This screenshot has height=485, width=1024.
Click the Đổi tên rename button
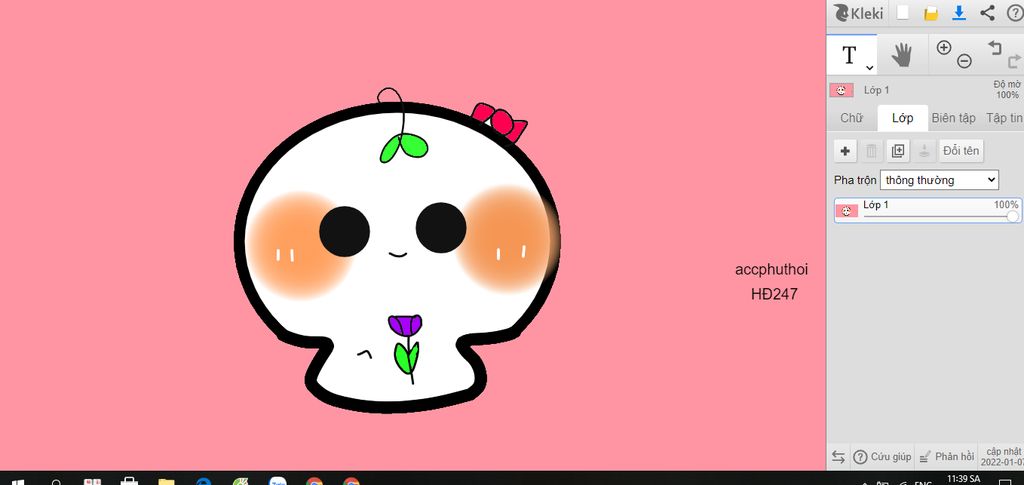pyautogui.click(x=961, y=151)
